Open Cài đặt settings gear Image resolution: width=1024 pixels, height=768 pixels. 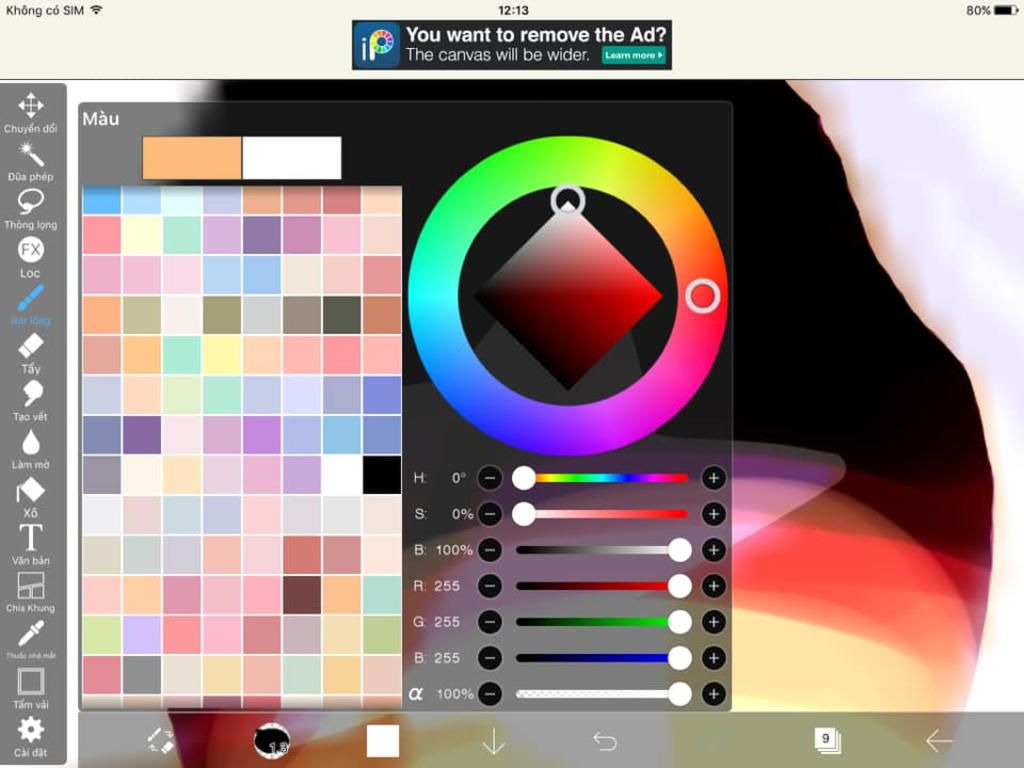(31, 736)
